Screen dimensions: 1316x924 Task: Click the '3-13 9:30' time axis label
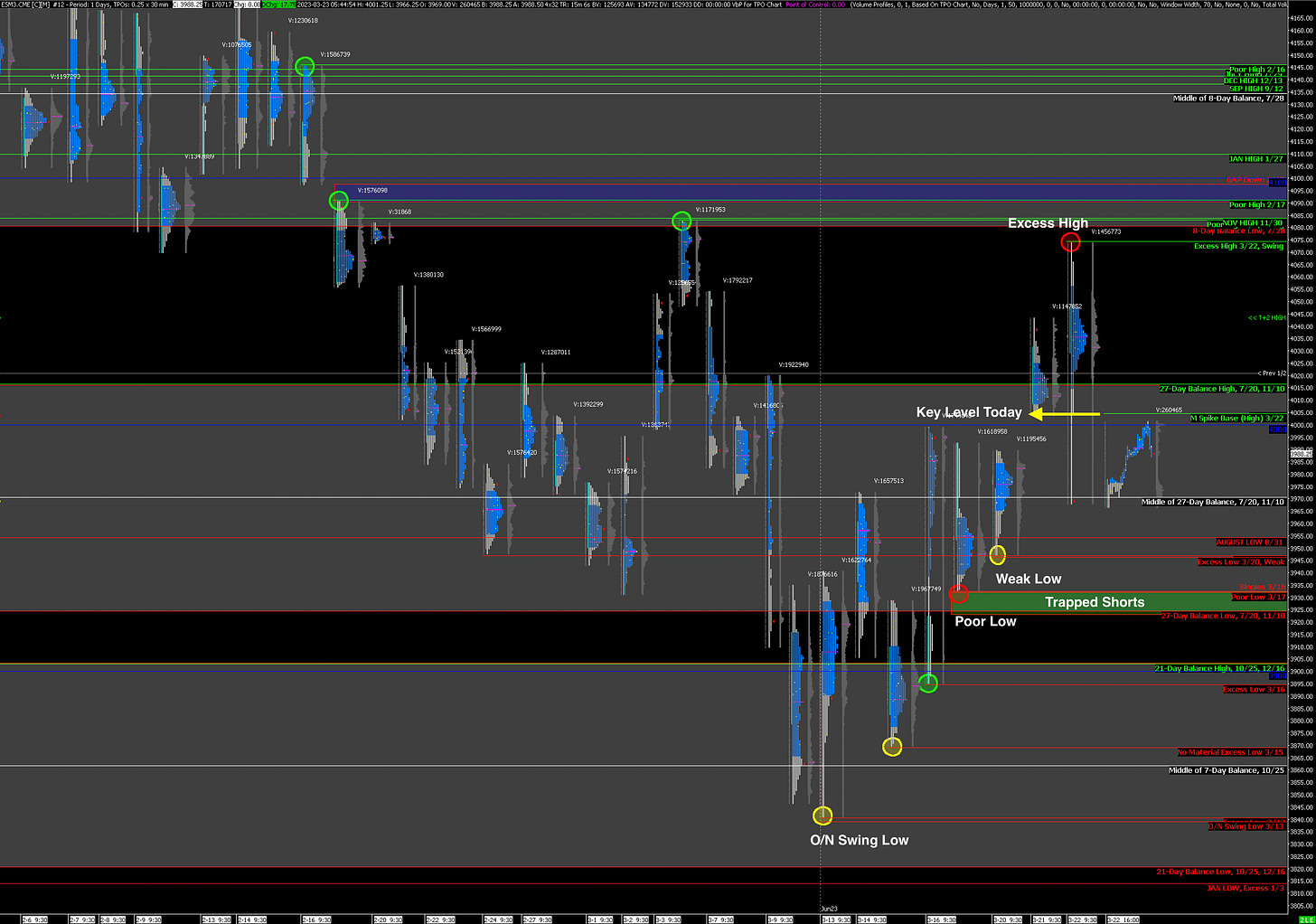(835, 919)
